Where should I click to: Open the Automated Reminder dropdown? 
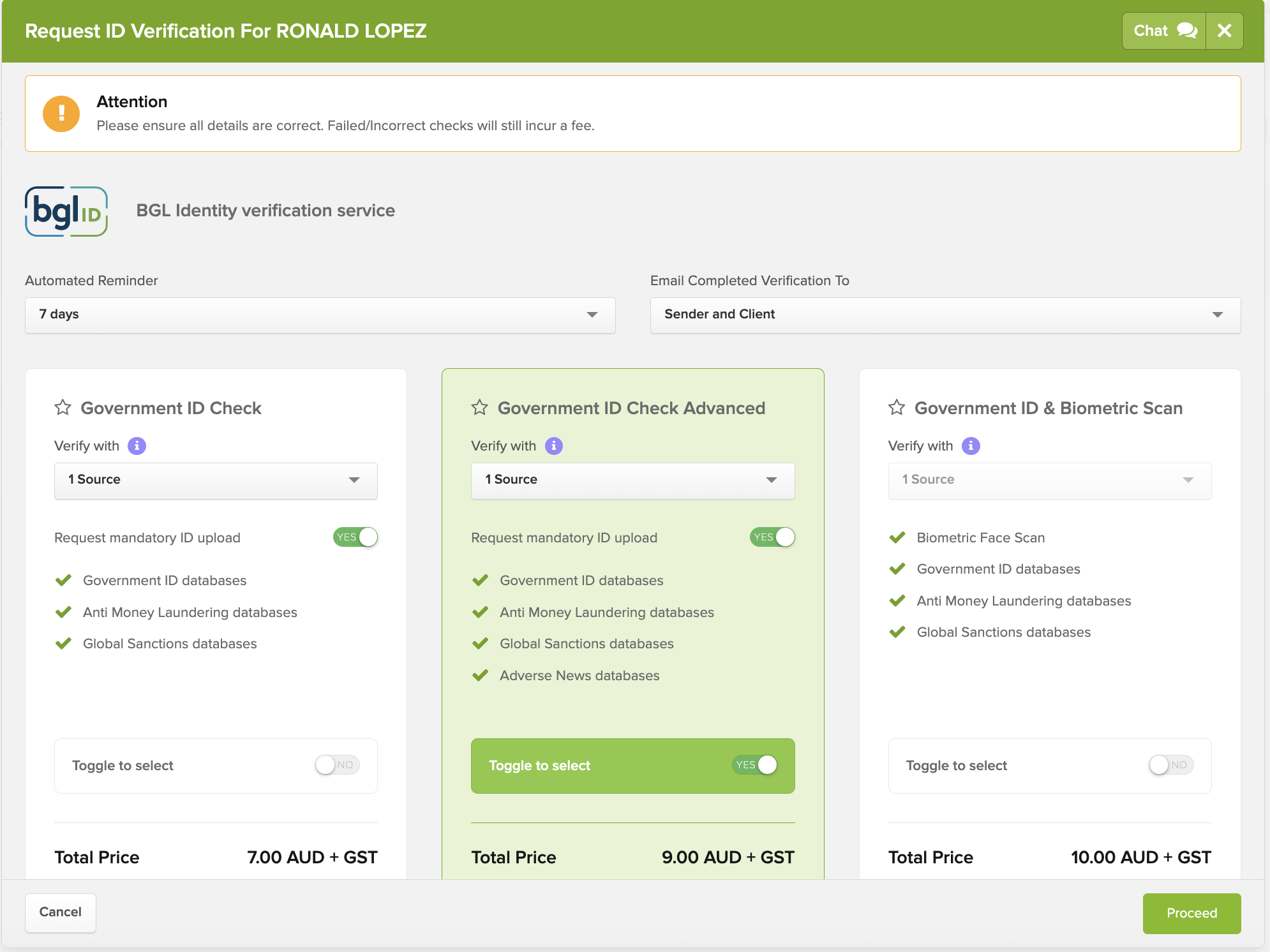[x=320, y=315]
